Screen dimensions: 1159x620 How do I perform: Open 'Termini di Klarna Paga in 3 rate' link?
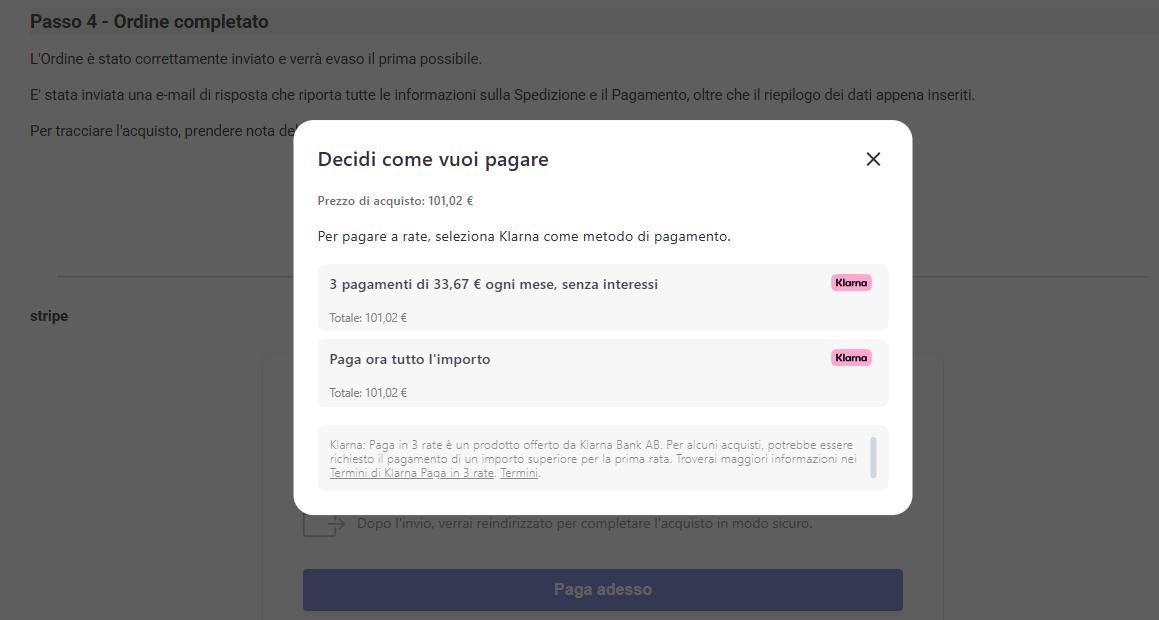pos(411,474)
